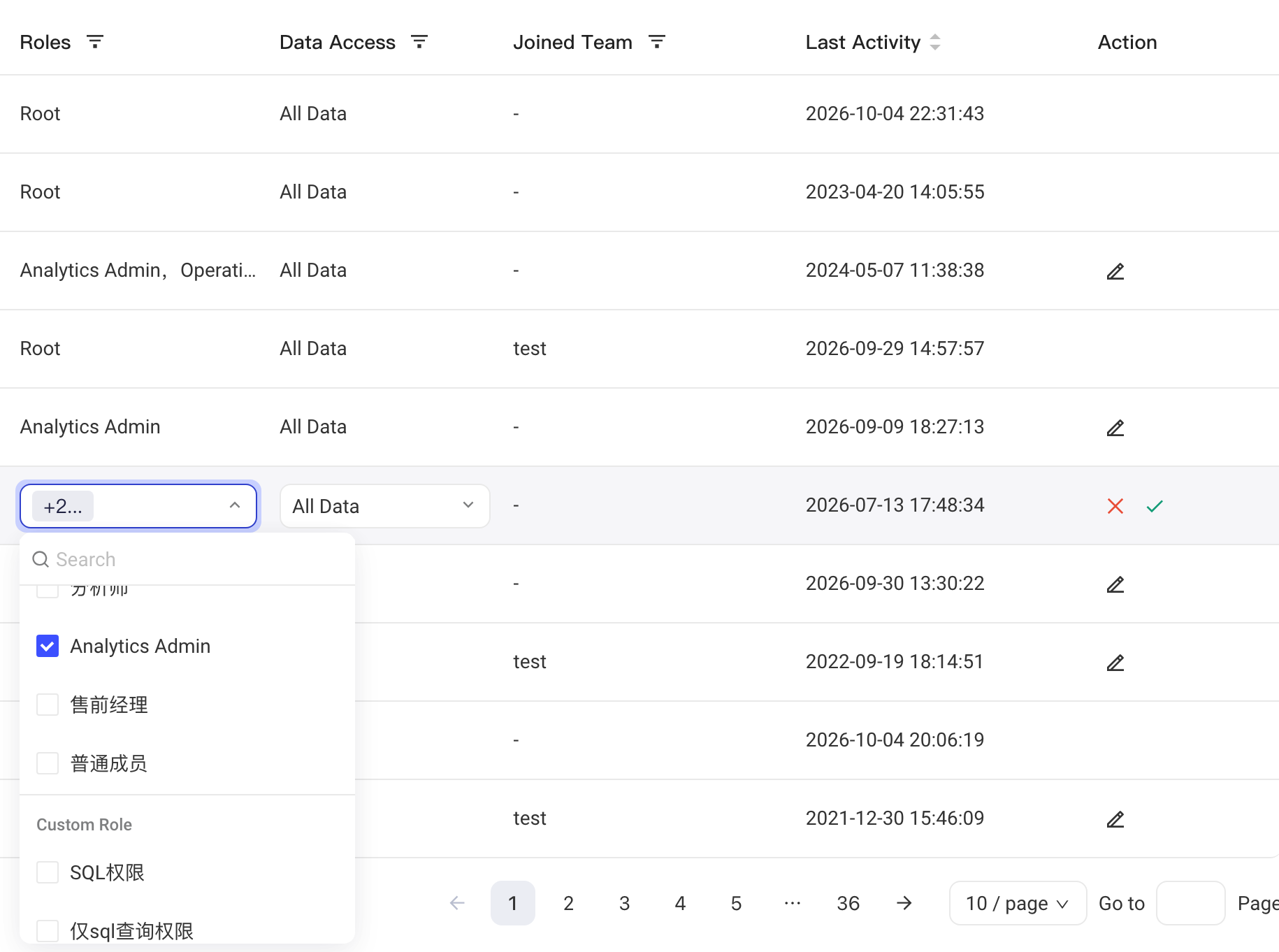The width and height of the screenshot is (1279, 952).
Task: Click the 2023-04-20 14:05:55 activity cell
Action: [895, 192]
